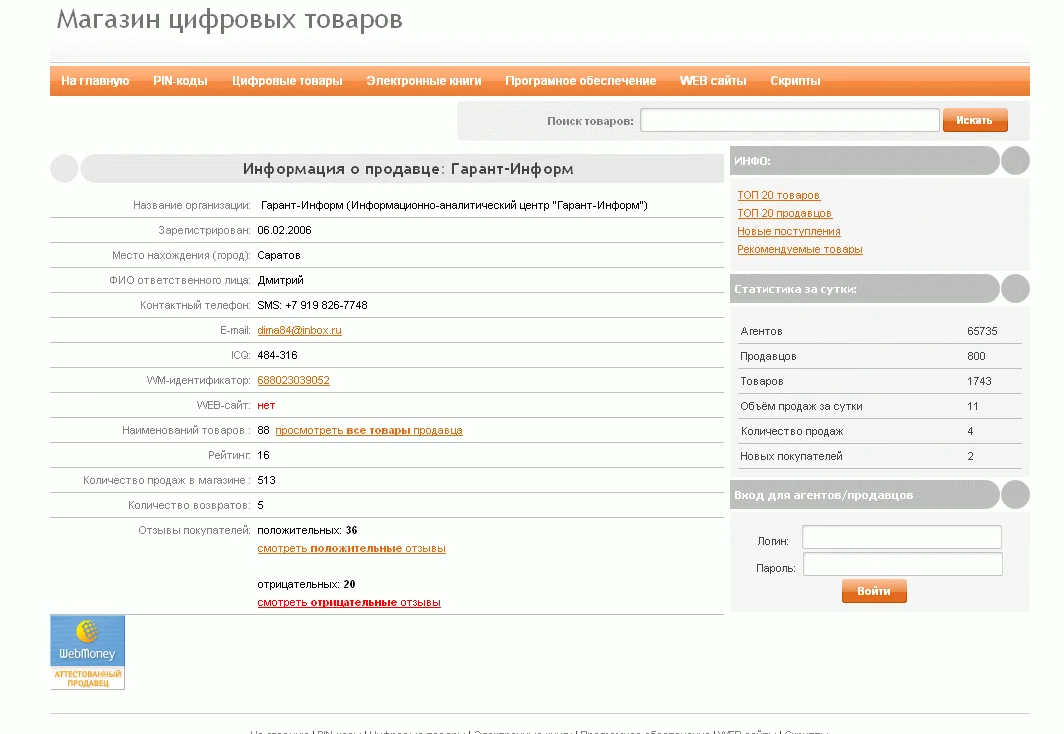Click the 'Магазин цифровых товаров' site title

point(229,20)
